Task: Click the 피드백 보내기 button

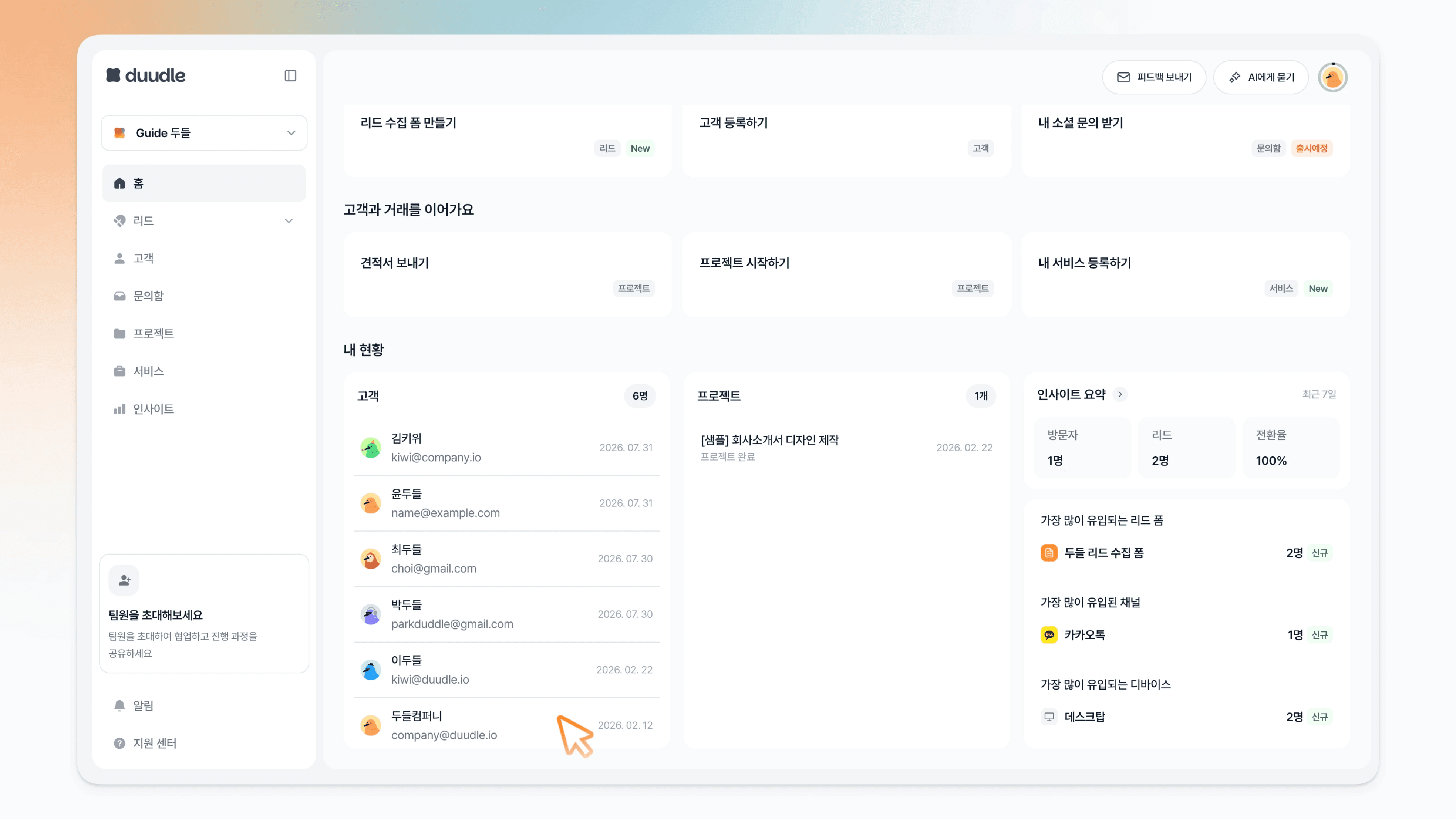Action: click(x=1154, y=77)
